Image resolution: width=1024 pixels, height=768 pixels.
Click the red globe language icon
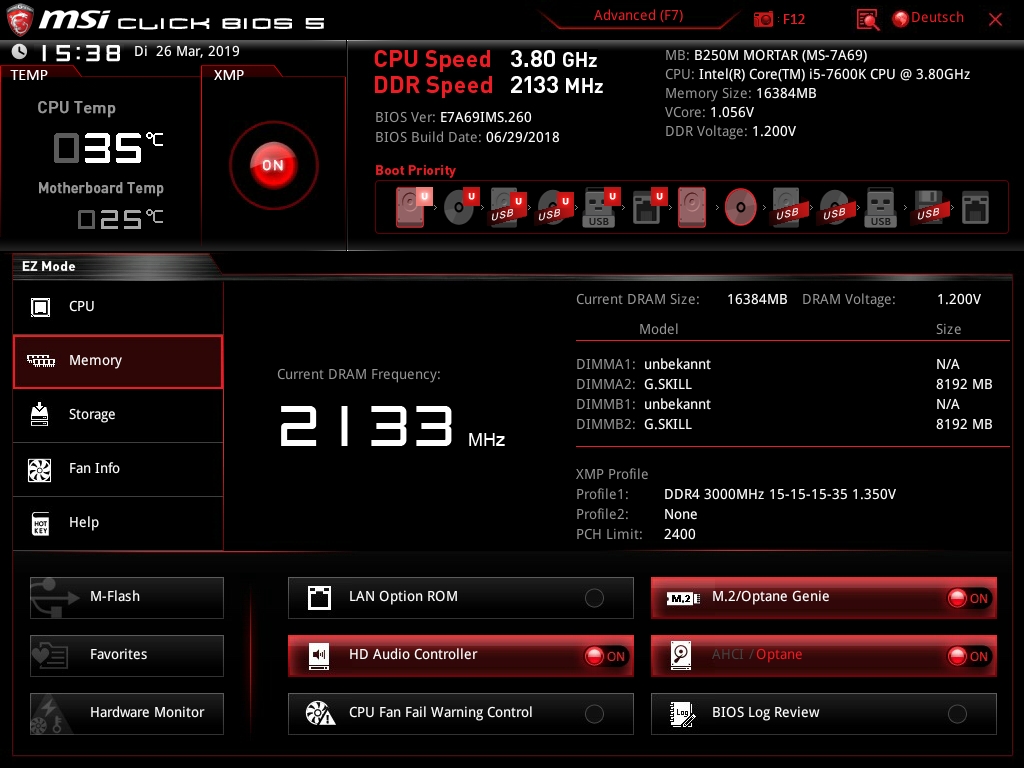[x=901, y=19]
